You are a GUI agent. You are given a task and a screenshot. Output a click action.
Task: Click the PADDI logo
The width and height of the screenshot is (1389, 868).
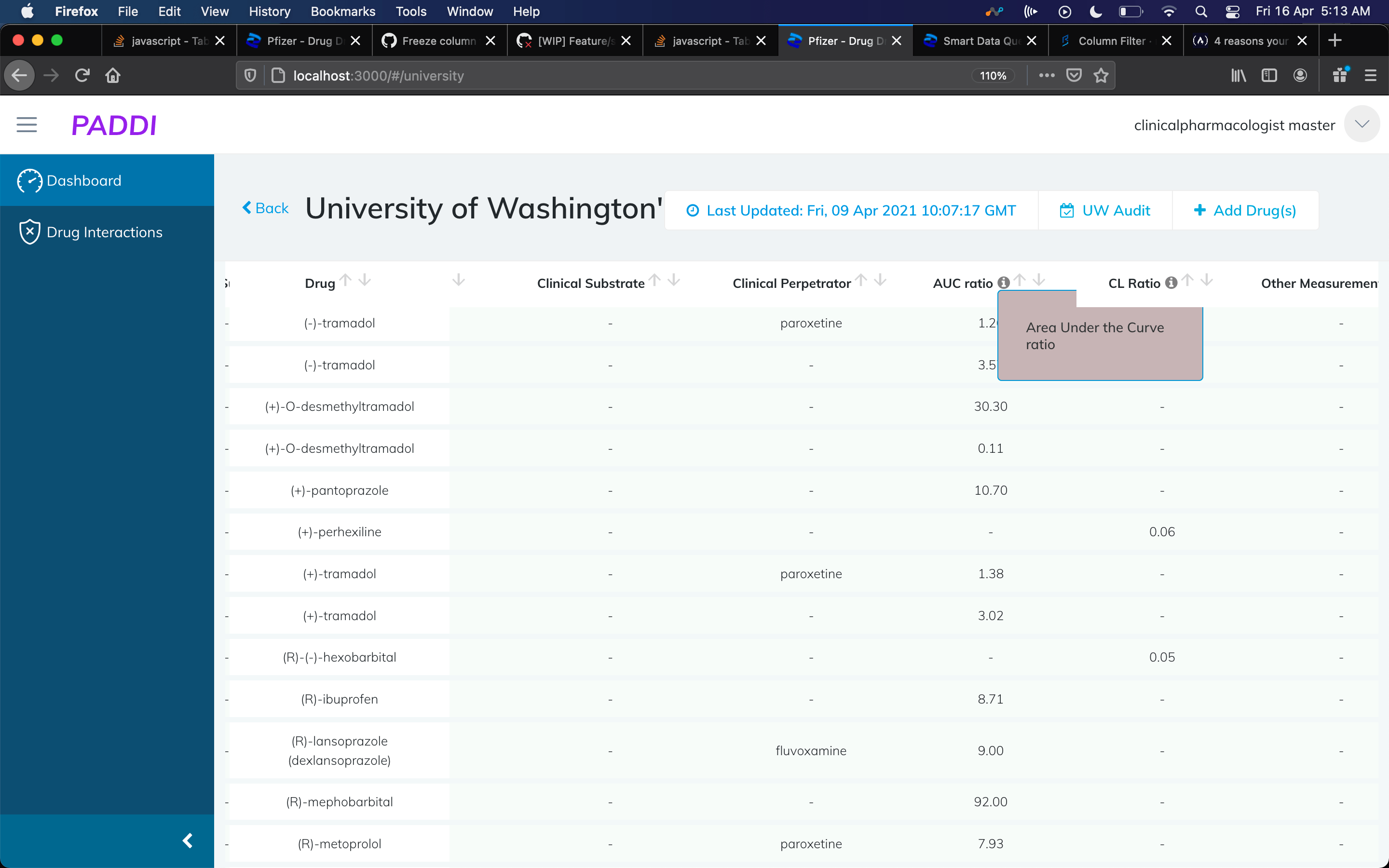click(114, 125)
